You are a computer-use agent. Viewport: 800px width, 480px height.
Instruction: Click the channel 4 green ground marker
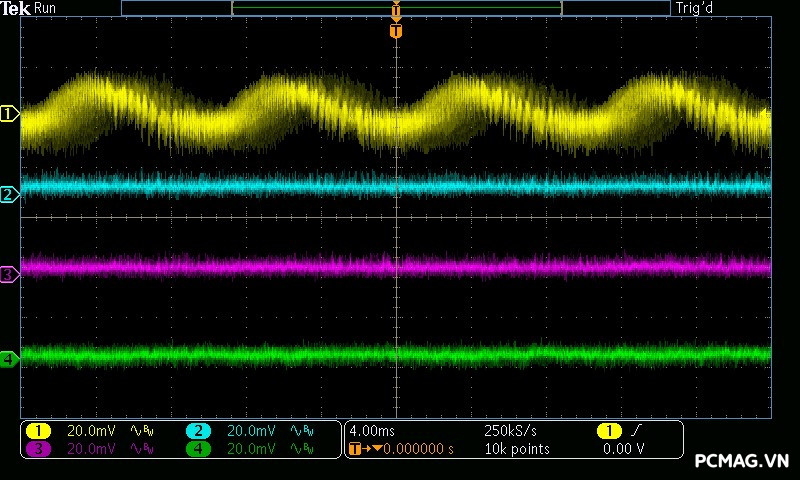click(x=10, y=358)
